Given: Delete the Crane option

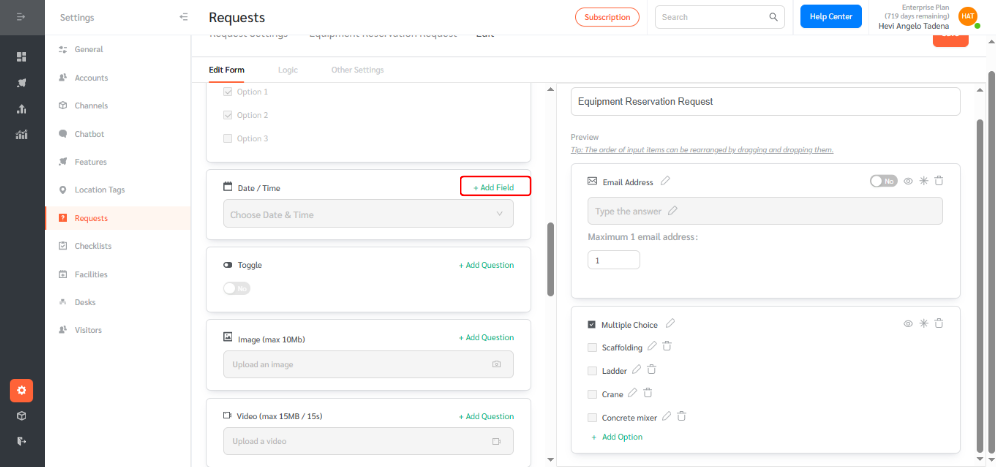Looking at the screenshot, I should point(647,393).
